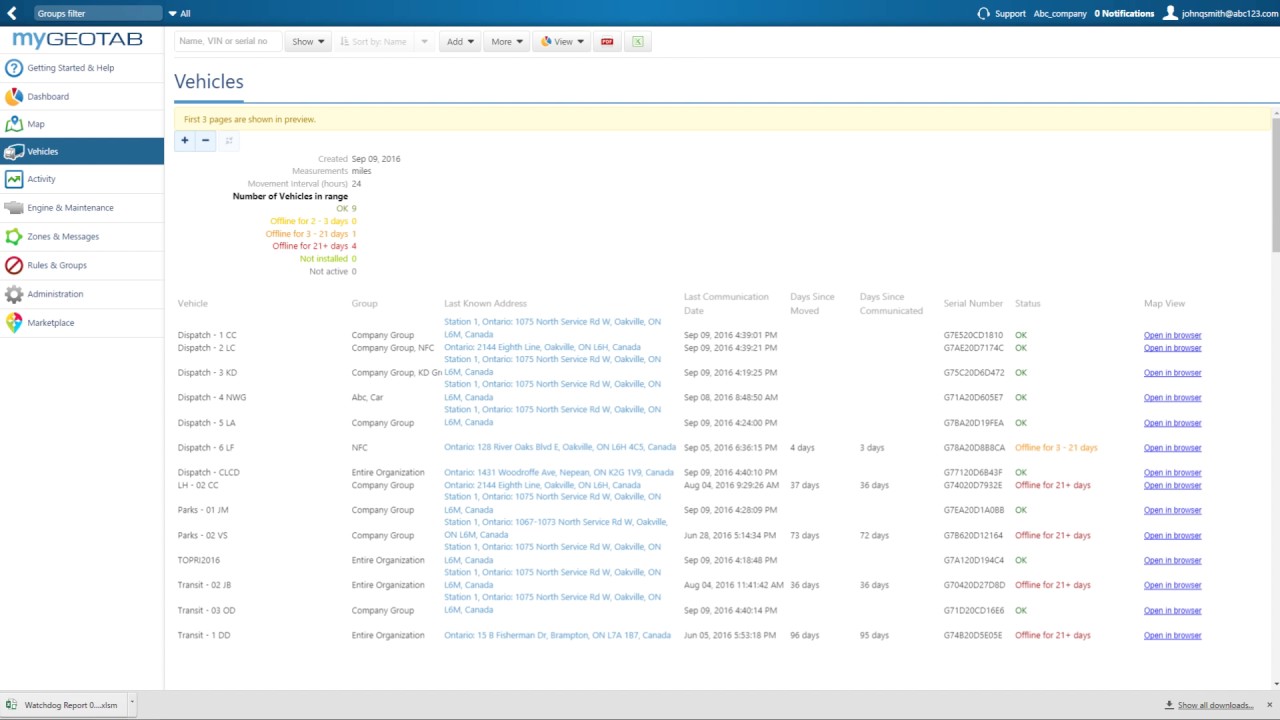Navigate to Zones & Messages
Viewport: 1280px width, 720px height.
(x=63, y=237)
